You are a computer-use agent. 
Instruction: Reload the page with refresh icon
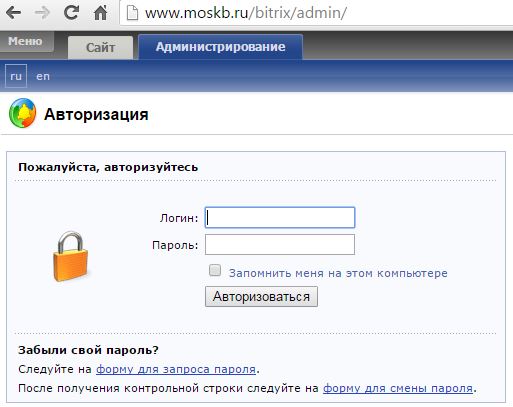[x=71, y=13]
